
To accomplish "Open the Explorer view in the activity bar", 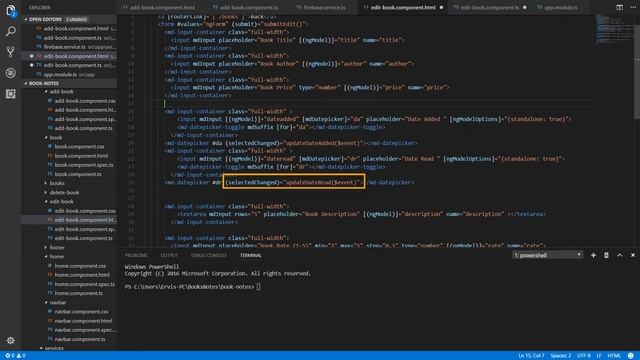I will pyautogui.click(x=11, y=10).
